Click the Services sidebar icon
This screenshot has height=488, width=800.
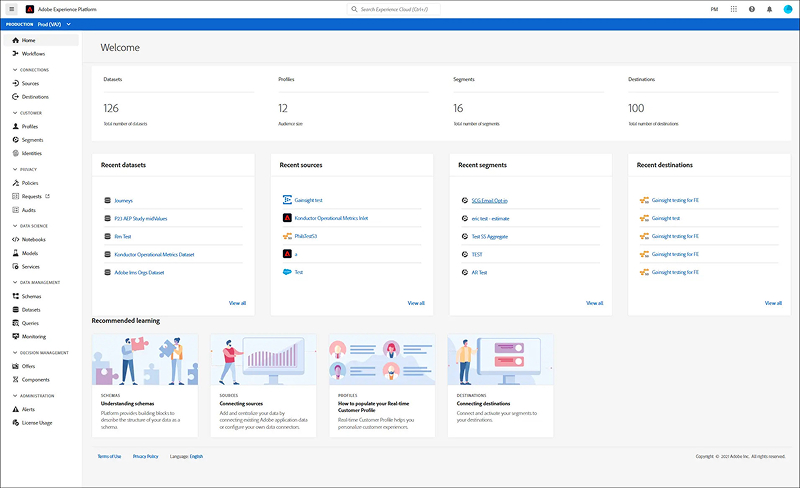(x=15, y=266)
